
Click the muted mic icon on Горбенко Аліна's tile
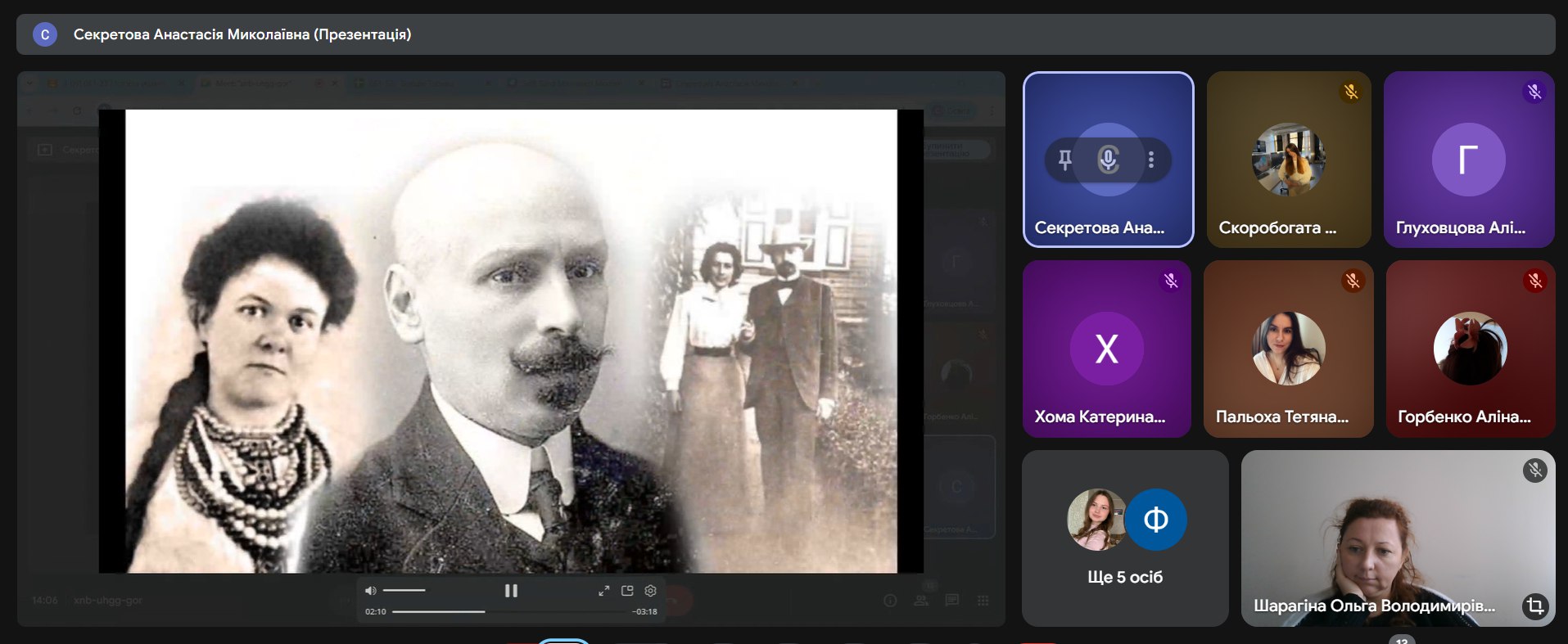[1535, 281]
